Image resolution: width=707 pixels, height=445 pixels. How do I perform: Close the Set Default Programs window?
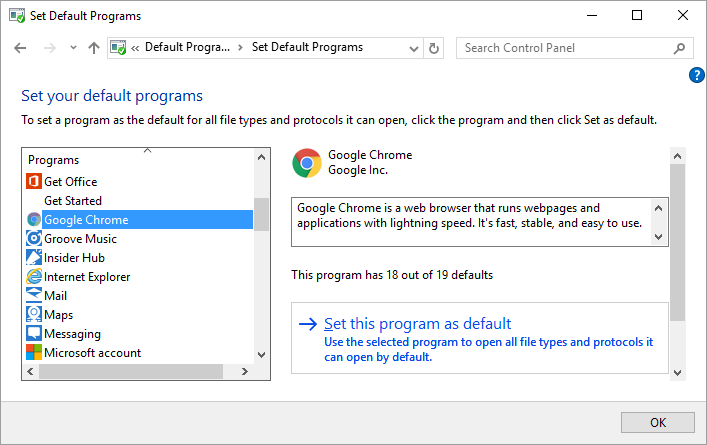pyautogui.click(x=683, y=15)
